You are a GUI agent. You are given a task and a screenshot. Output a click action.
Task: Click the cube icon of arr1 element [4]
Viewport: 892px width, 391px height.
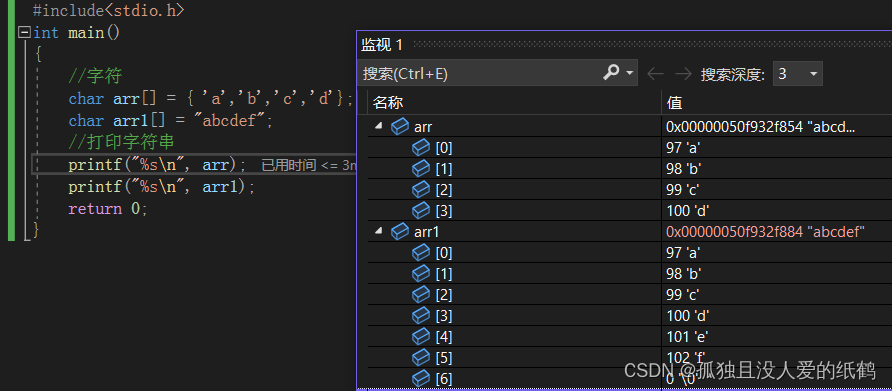pos(420,336)
